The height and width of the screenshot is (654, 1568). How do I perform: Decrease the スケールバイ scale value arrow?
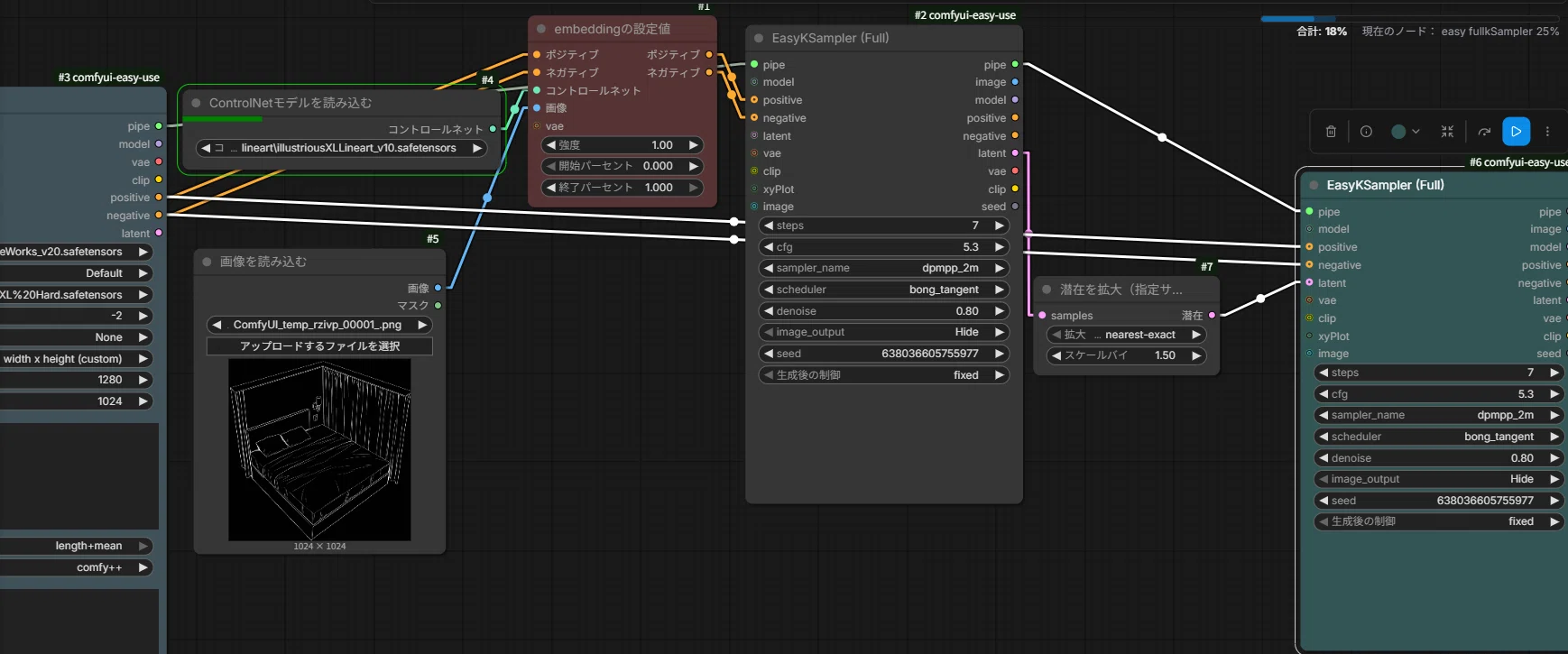tap(1056, 355)
